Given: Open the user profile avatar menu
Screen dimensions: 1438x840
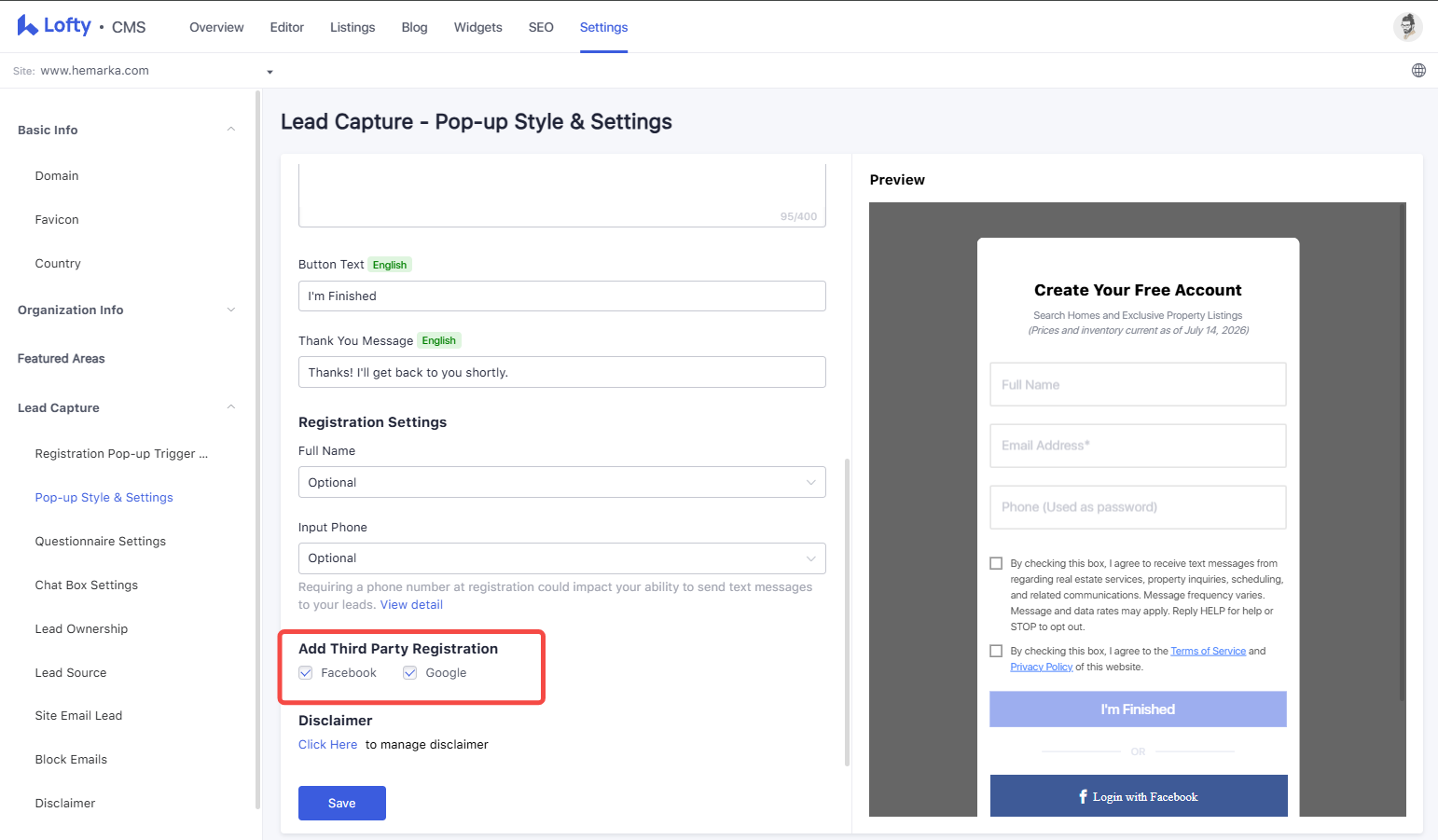Looking at the screenshot, I should point(1407,26).
